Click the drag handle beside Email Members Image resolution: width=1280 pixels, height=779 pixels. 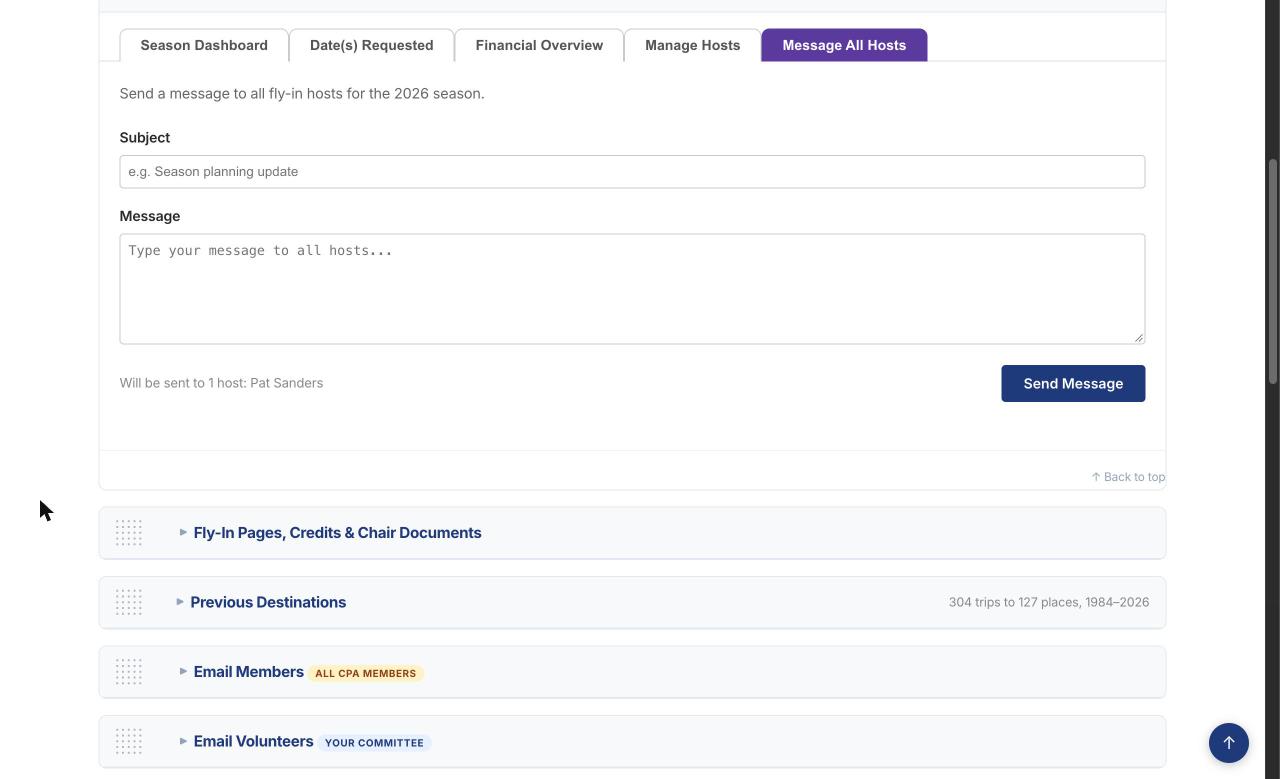[129, 672]
